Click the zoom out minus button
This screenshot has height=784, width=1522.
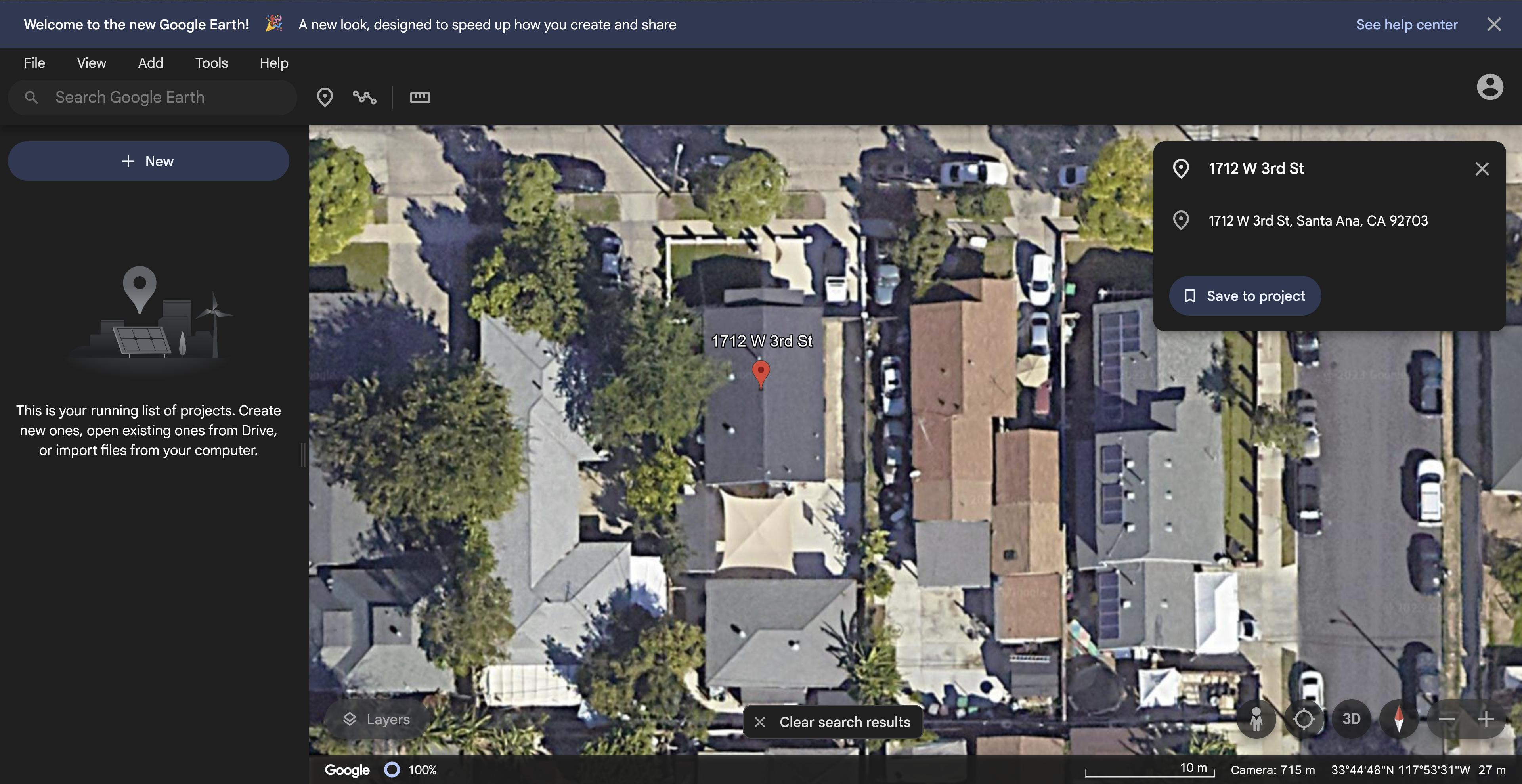(1446, 719)
